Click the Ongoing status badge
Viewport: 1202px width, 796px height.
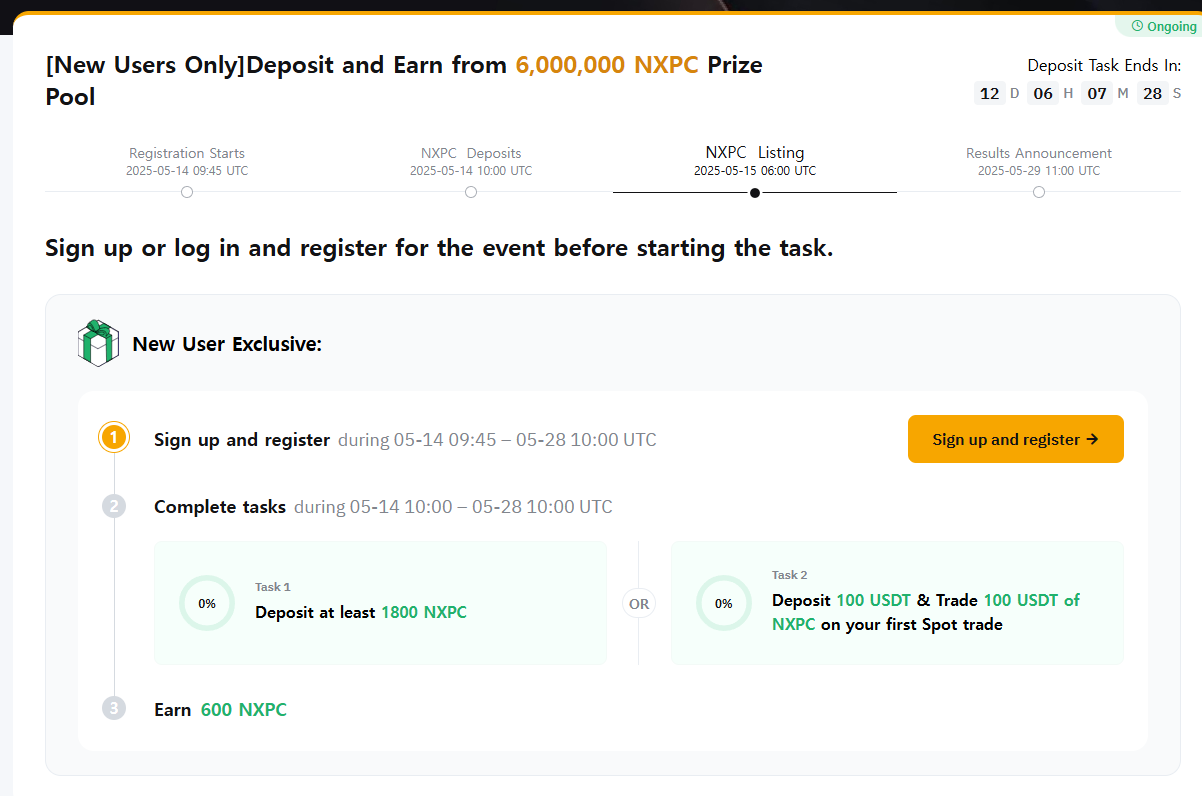click(x=1159, y=27)
